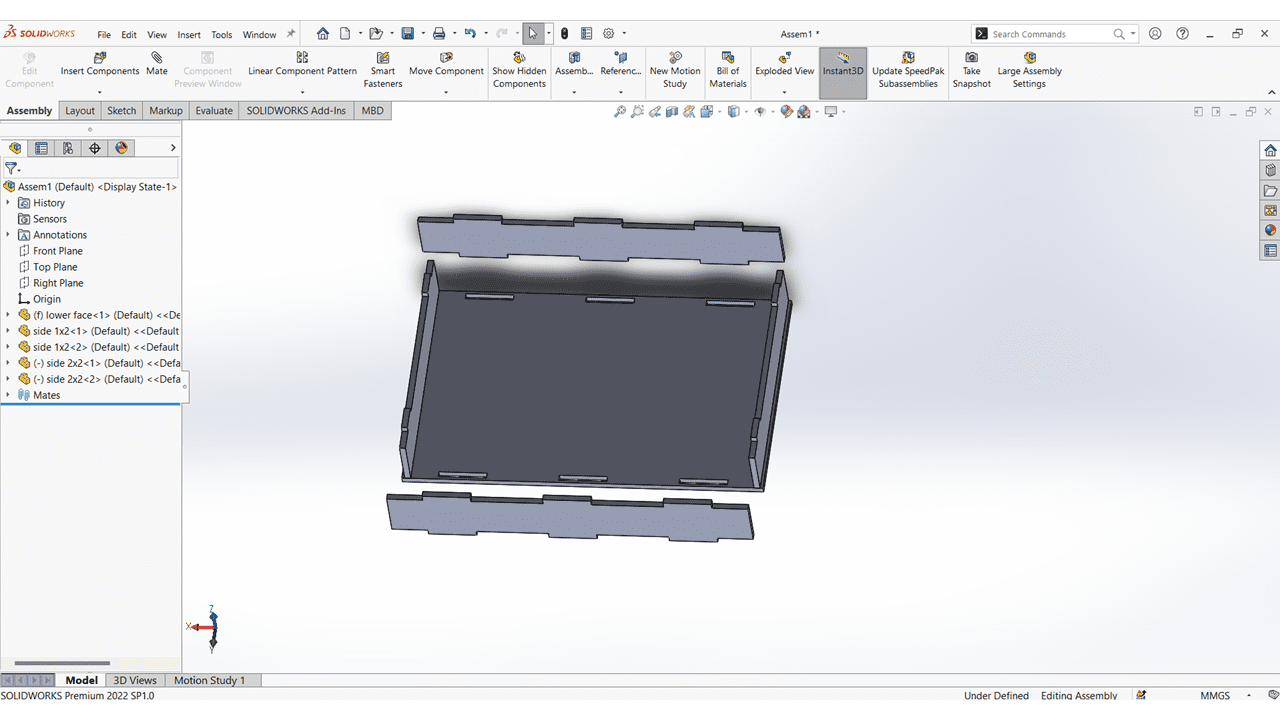Open a file with the Open icon
This screenshot has width=1280, height=720.
(375, 33)
